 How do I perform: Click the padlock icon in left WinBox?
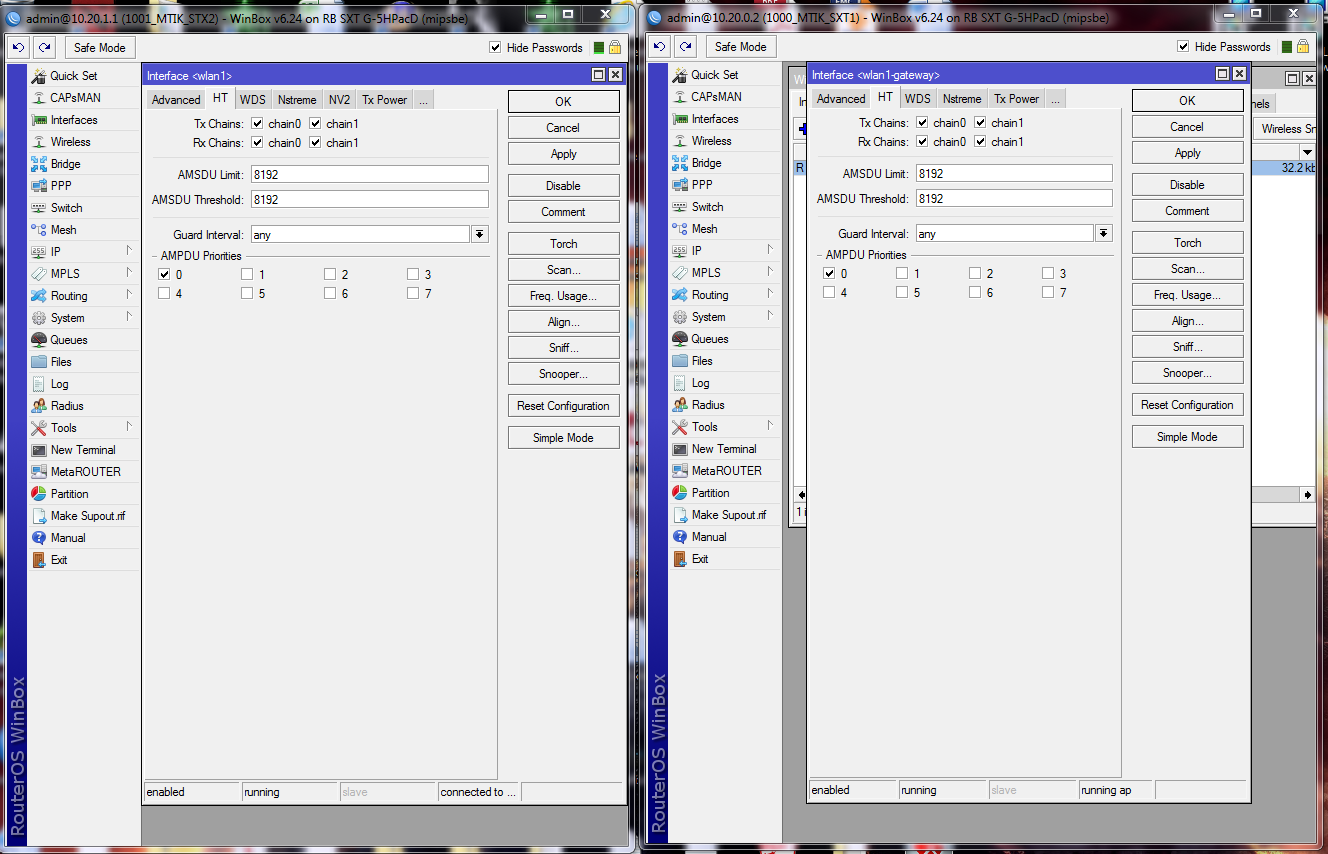point(615,47)
